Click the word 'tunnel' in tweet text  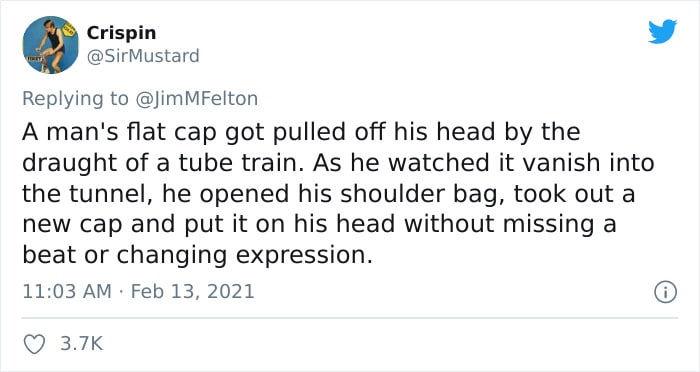coord(112,194)
